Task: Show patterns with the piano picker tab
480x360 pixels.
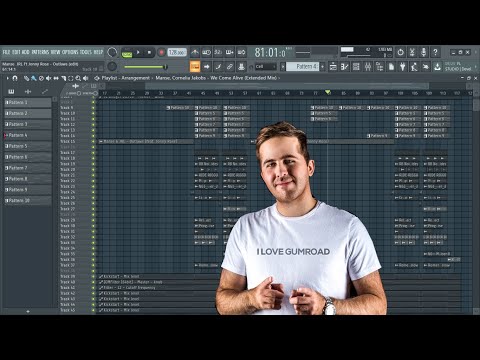Action: point(11,91)
